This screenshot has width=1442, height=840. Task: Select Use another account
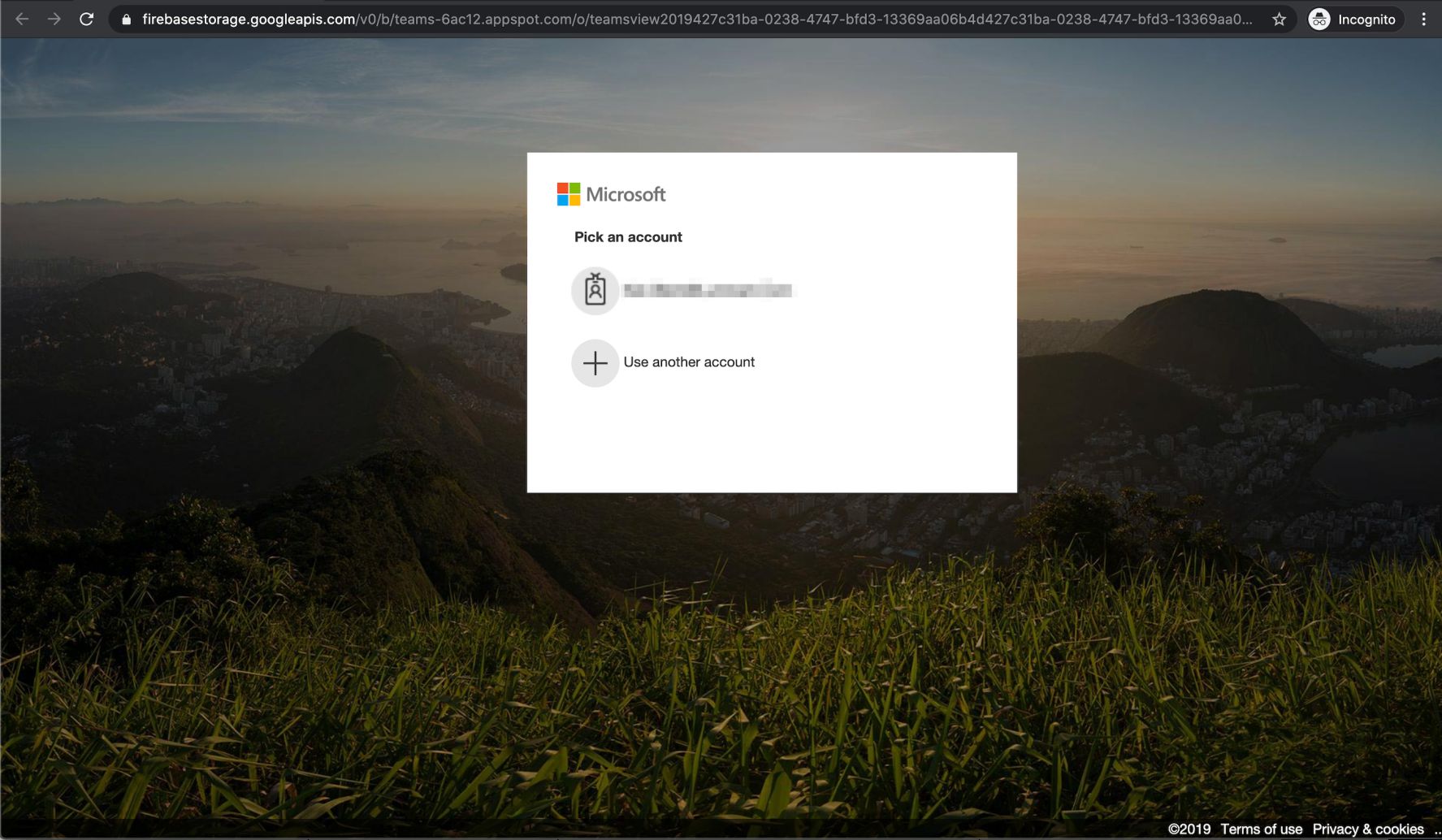pyautogui.click(x=689, y=362)
